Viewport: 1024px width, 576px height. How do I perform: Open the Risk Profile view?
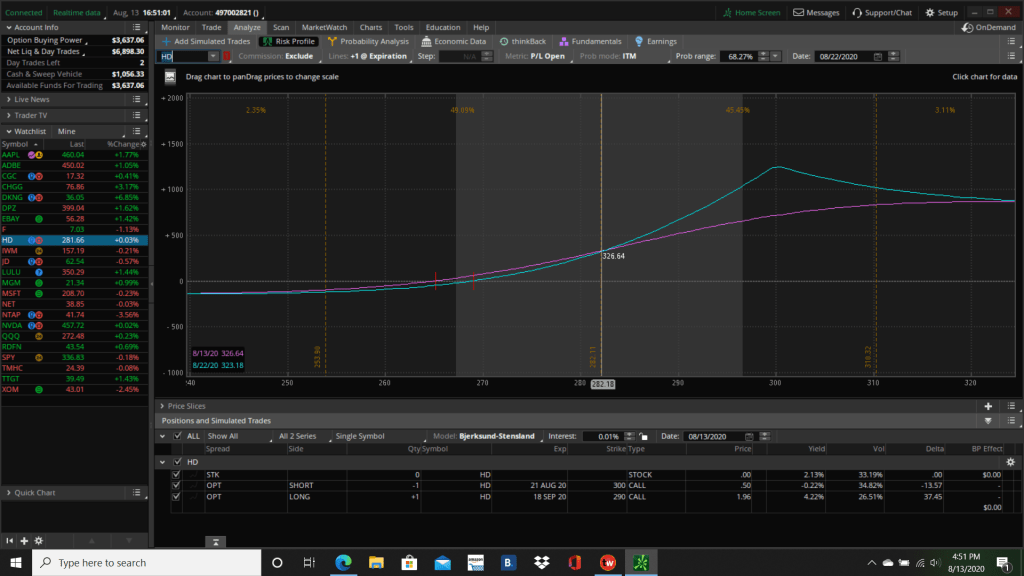288,42
